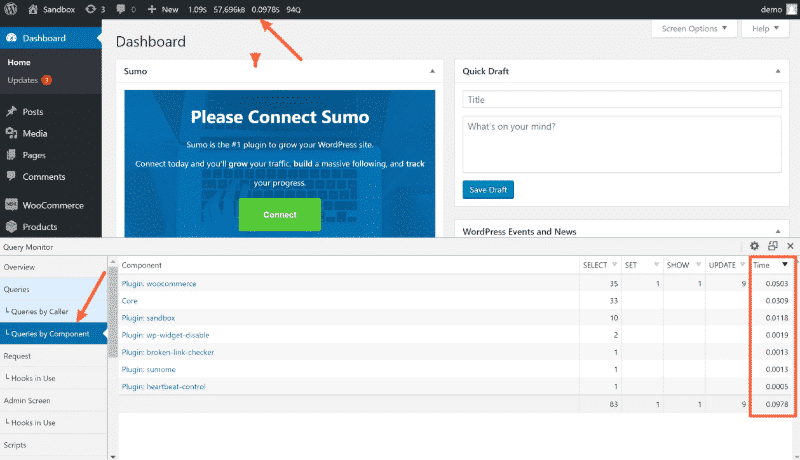The image size is (800, 460).
Task: Switch to Hooks in Use under Request
Action: tap(46, 377)
